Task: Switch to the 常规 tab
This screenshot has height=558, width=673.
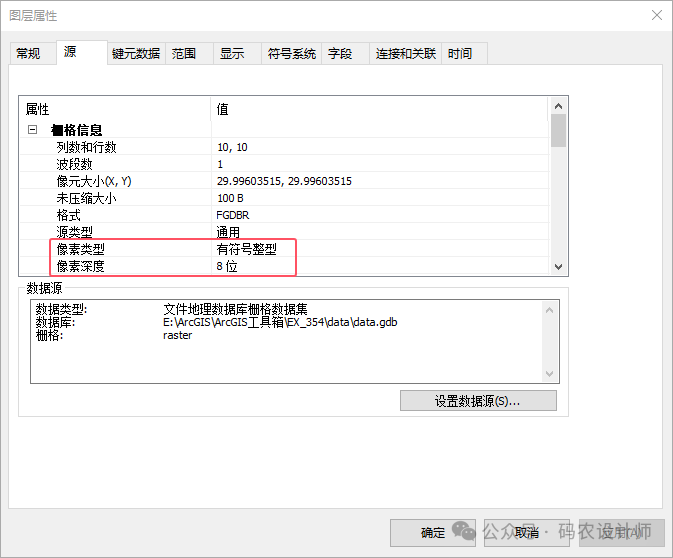Action: (28, 54)
